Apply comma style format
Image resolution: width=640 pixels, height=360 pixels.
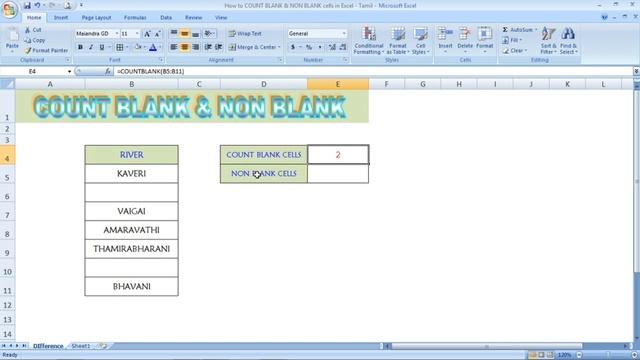tap(320, 47)
